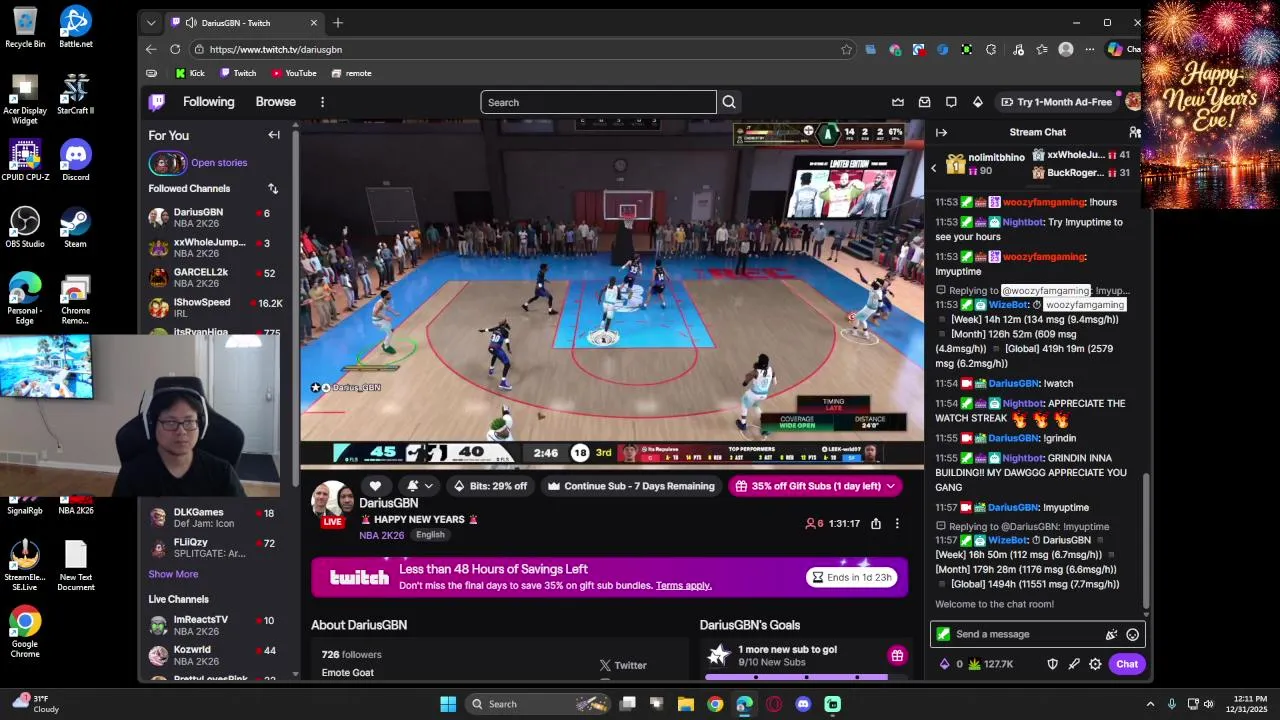Open the Prime Loot crown icon
The image size is (1280, 720).
click(x=898, y=102)
